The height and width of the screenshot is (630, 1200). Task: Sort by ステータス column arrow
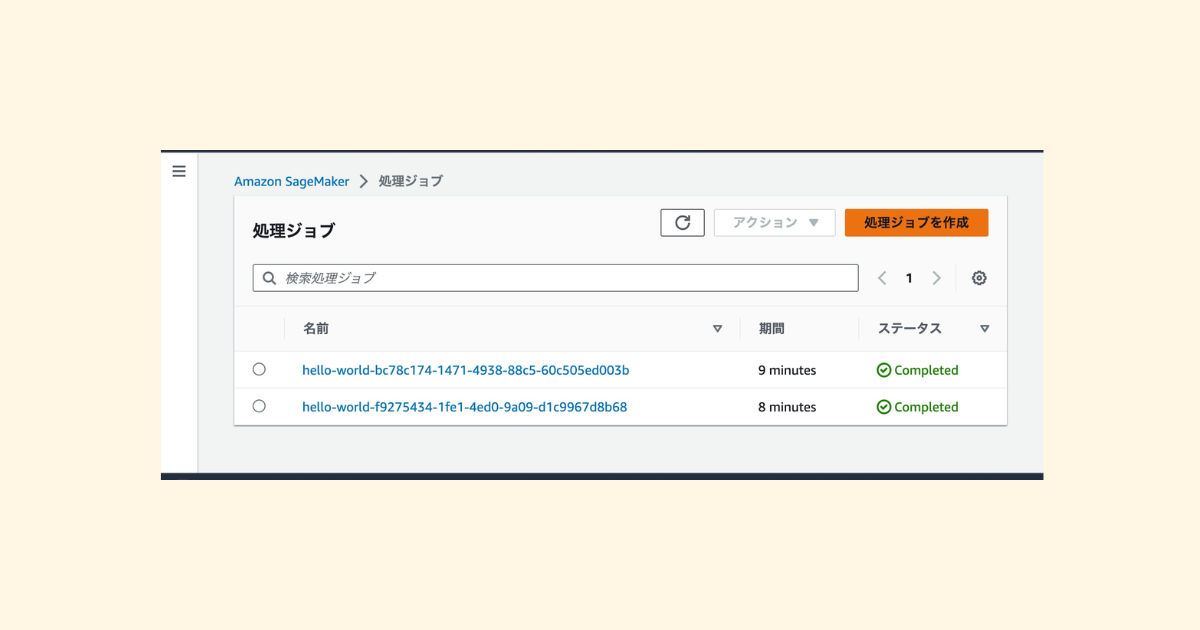coord(984,329)
